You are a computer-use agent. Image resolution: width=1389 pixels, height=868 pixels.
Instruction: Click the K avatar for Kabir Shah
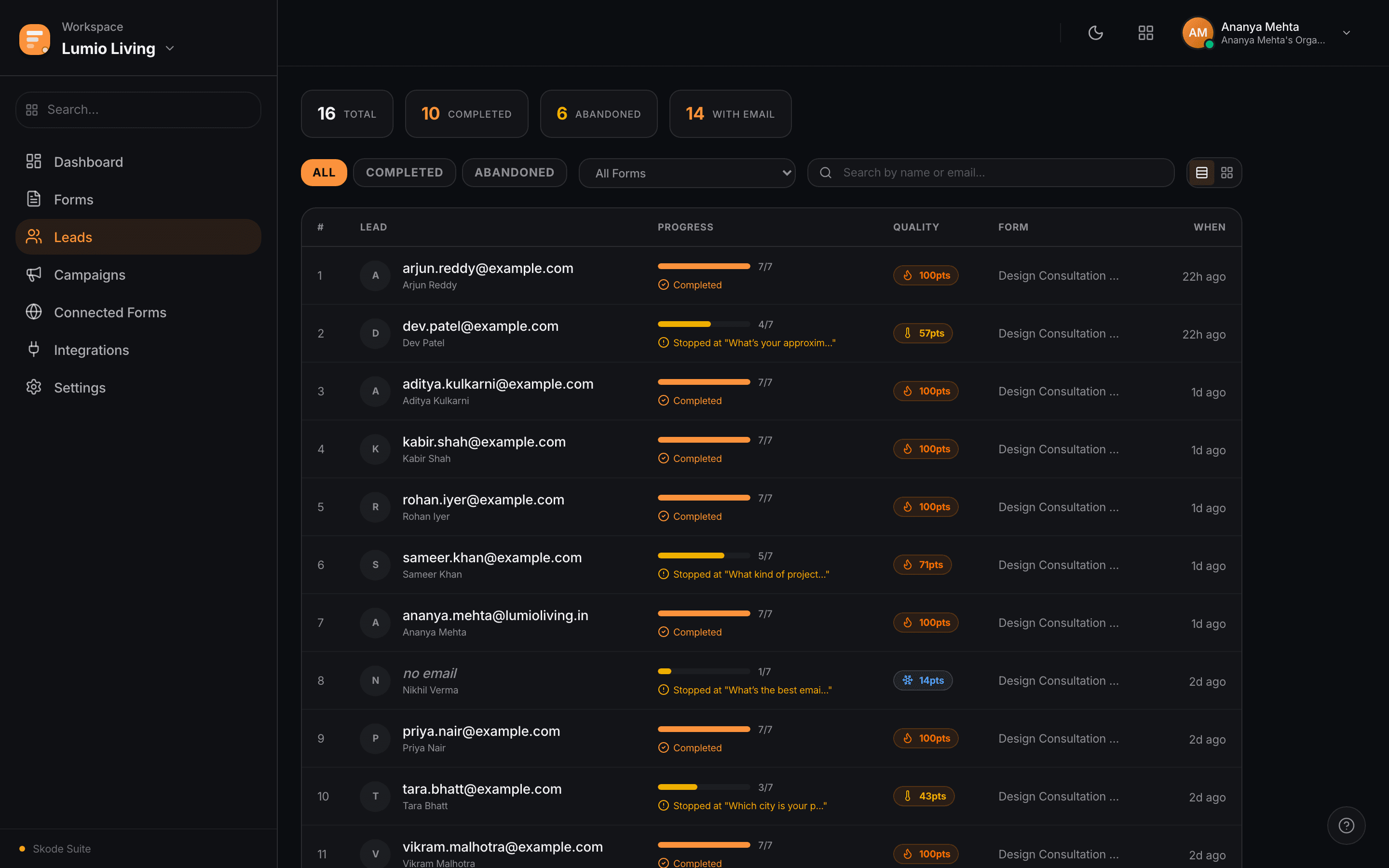tap(375, 449)
